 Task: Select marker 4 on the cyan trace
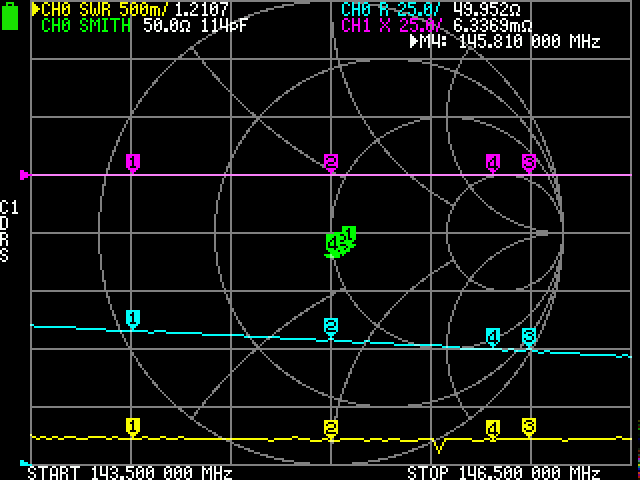(x=492, y=336)
